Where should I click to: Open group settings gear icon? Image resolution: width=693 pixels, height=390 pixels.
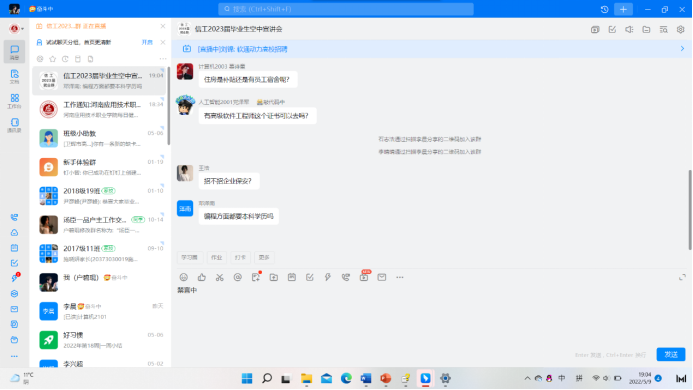[681, 30]
